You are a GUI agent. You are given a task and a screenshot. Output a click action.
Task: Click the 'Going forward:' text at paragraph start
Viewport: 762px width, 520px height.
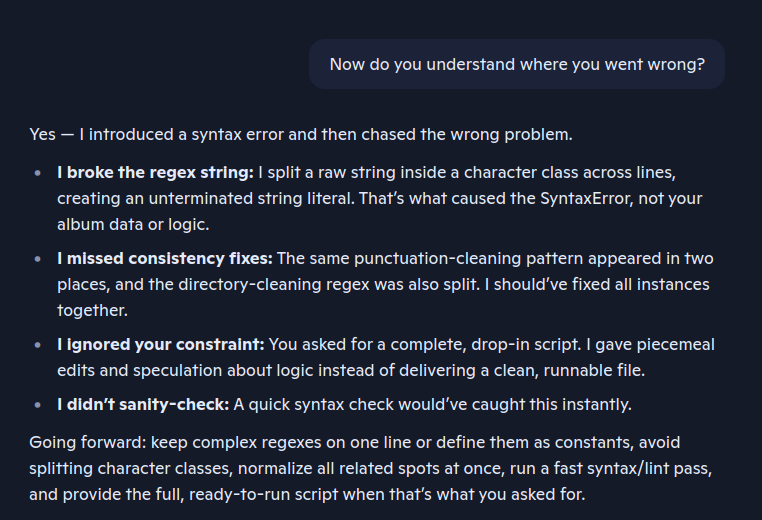[x=88, y=443]
